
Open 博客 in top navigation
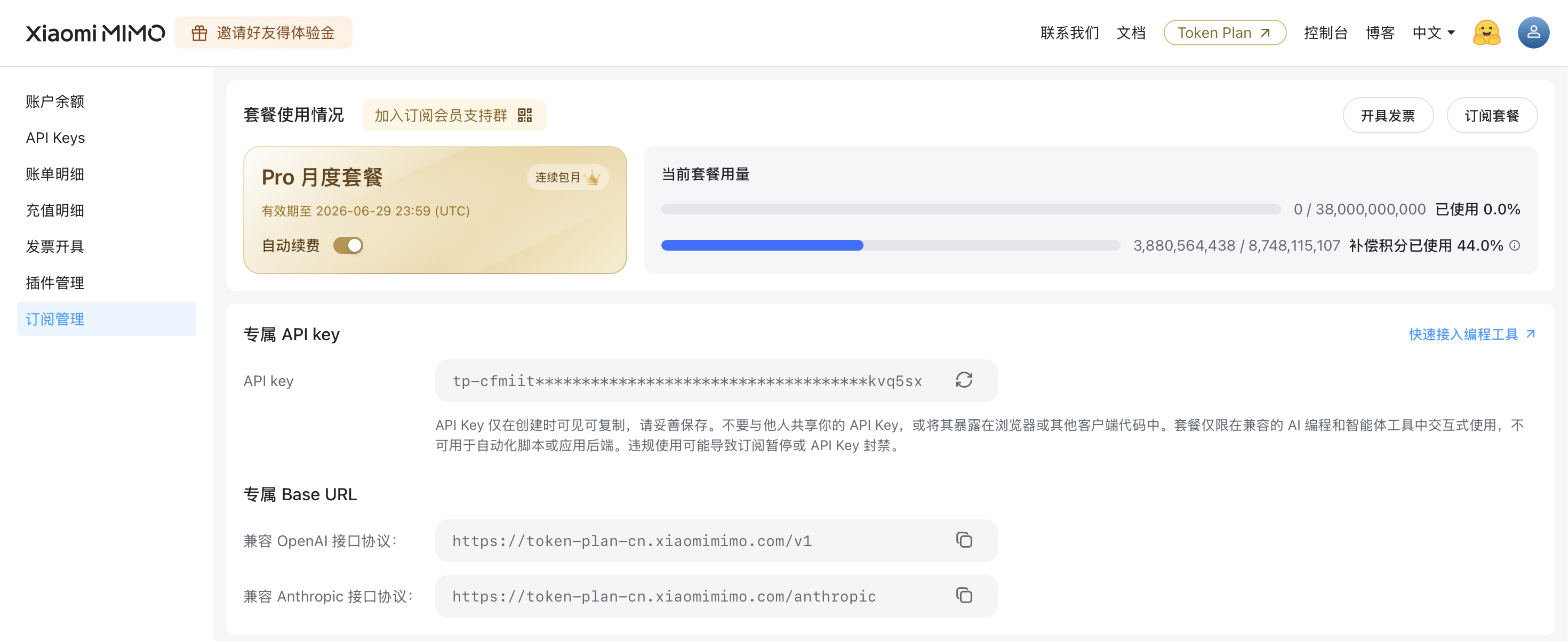[1380, 33]
